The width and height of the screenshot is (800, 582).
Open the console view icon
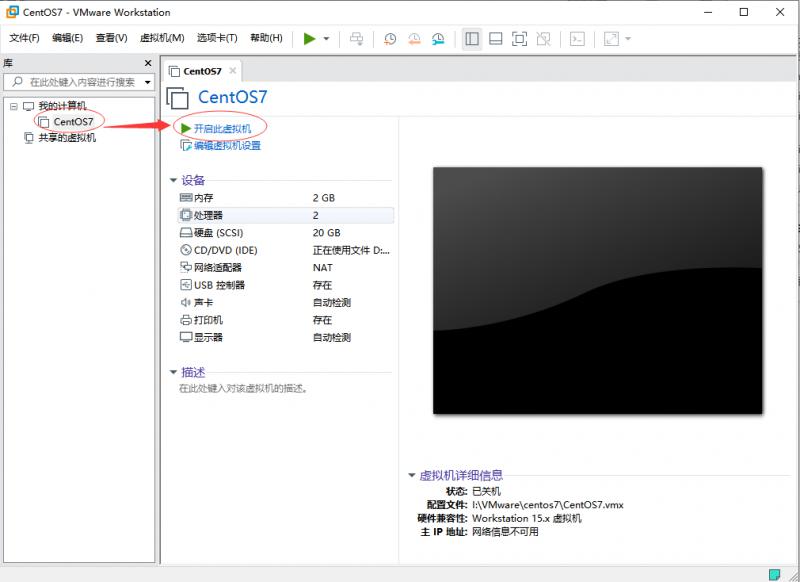pyautogui.click(x=577, y=39)
